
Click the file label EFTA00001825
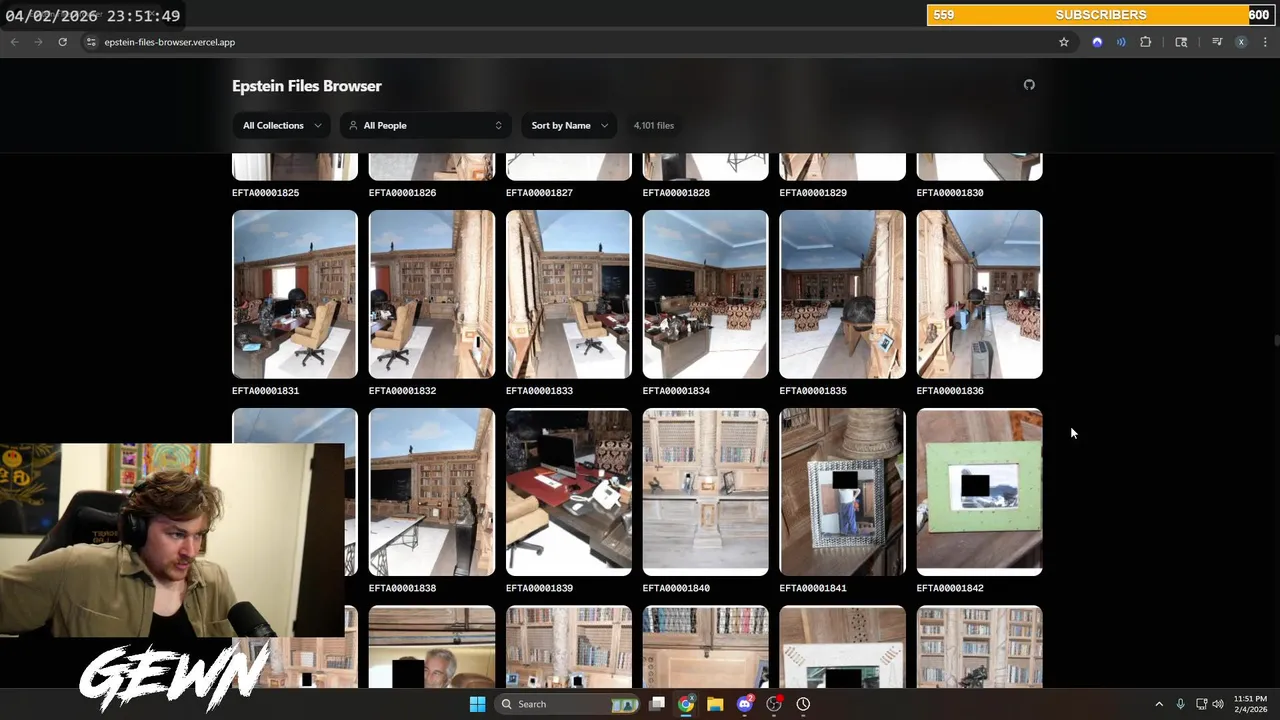pos(265,193)
